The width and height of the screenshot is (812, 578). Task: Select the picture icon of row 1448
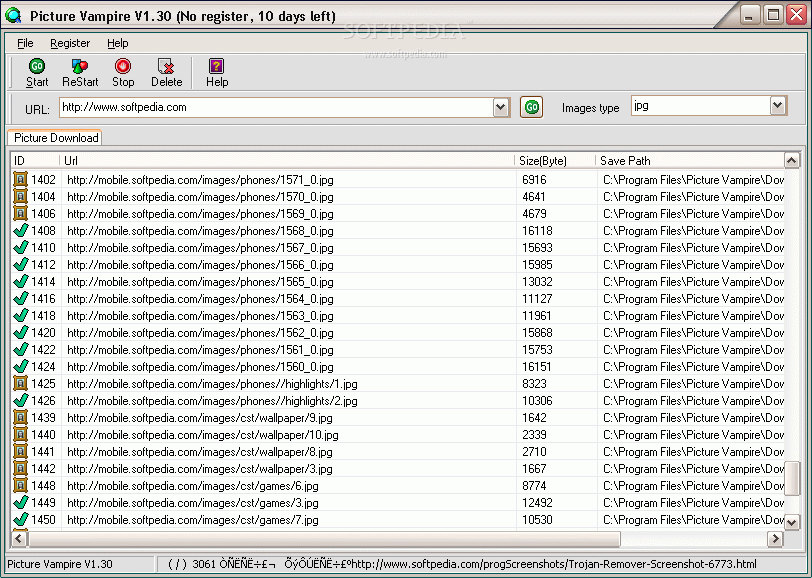tap(20, 485)
